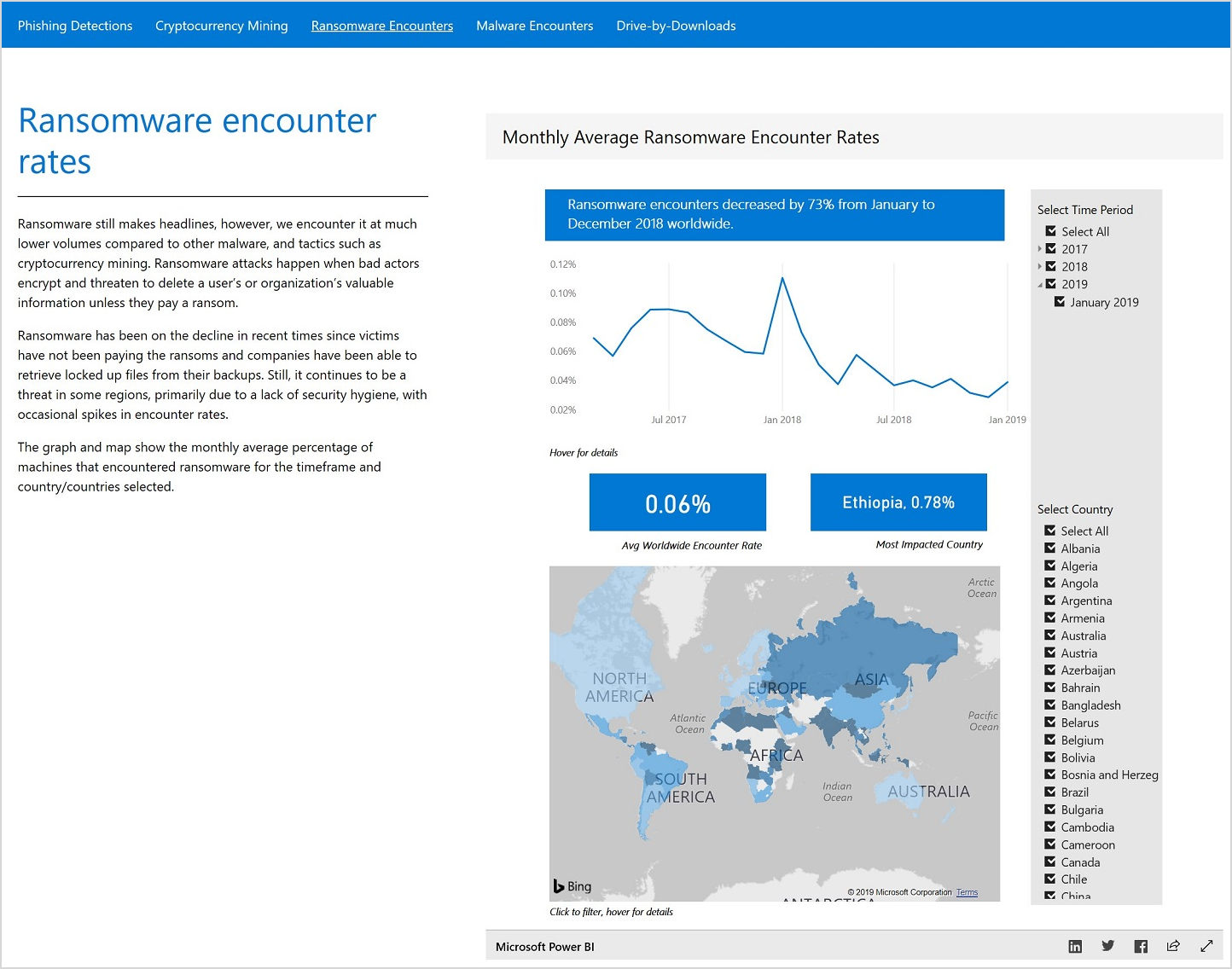Go to the Drive-by-Downloads page
1232x969 pixels.
pos(675,25)
